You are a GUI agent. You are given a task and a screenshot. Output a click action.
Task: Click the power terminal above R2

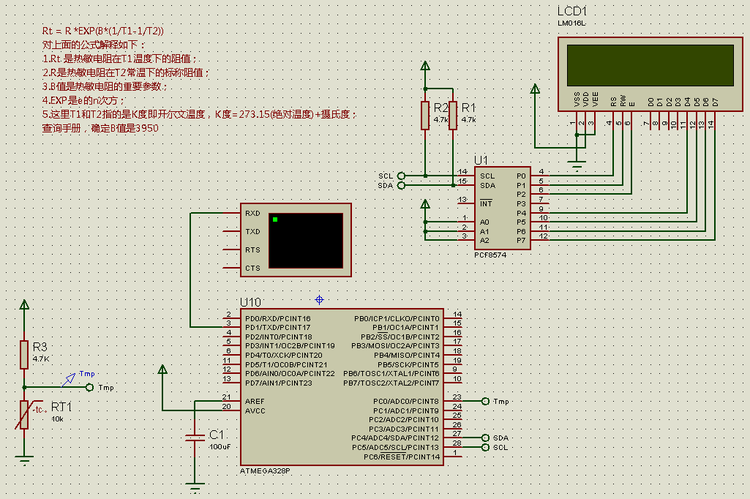point(427,68)
